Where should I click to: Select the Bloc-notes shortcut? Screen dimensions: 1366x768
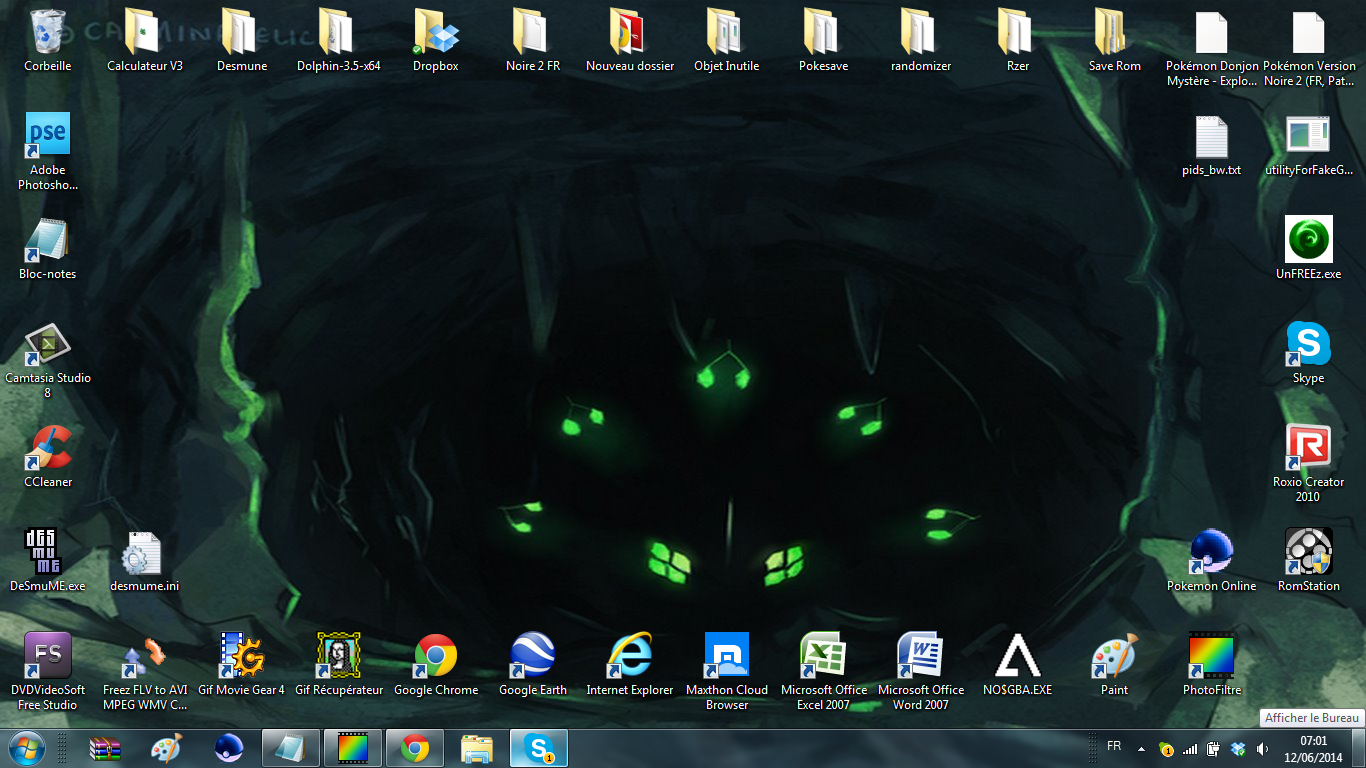(48, 248)
